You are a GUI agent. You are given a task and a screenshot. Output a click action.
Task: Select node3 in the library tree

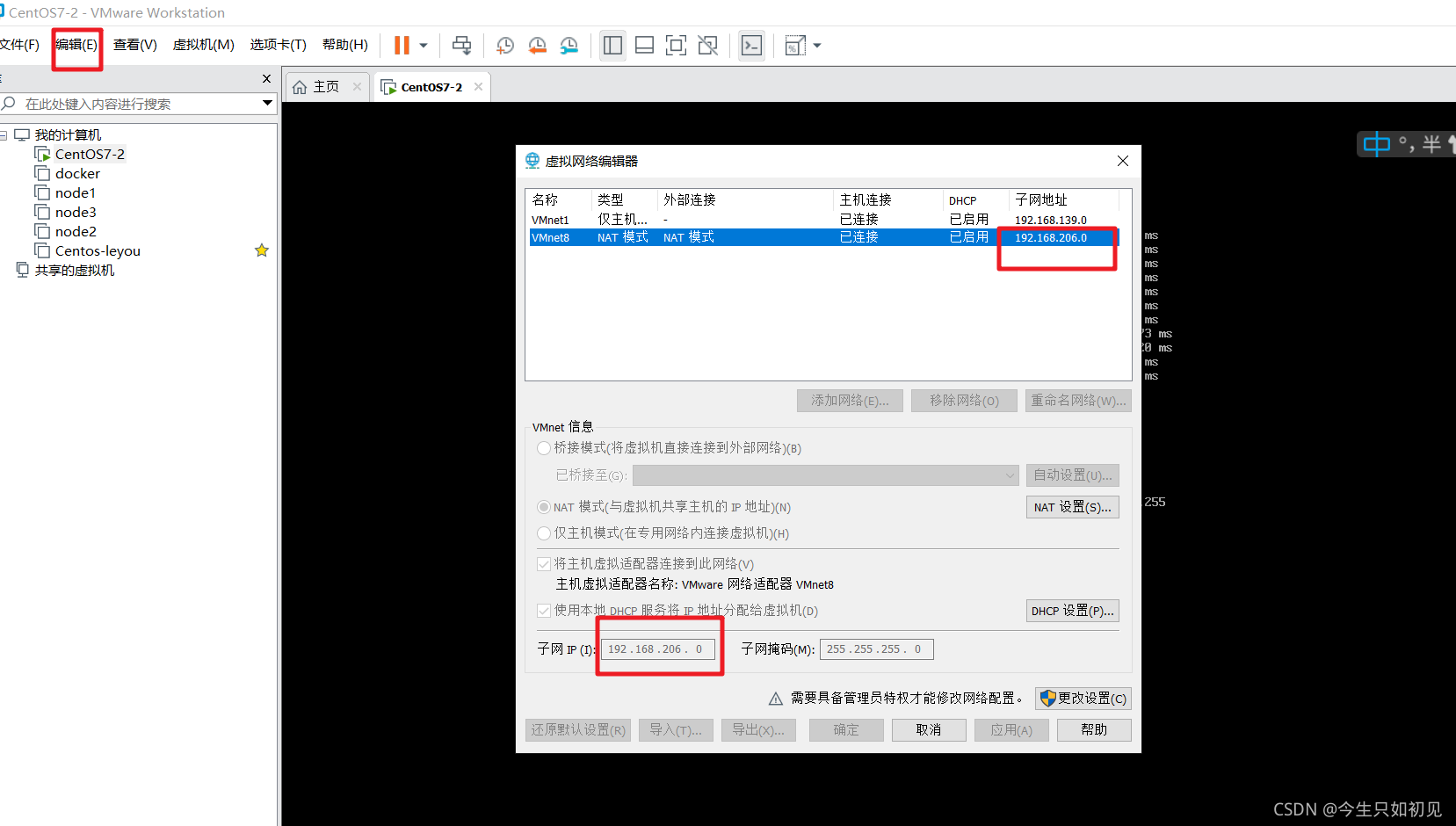[76, 212]
